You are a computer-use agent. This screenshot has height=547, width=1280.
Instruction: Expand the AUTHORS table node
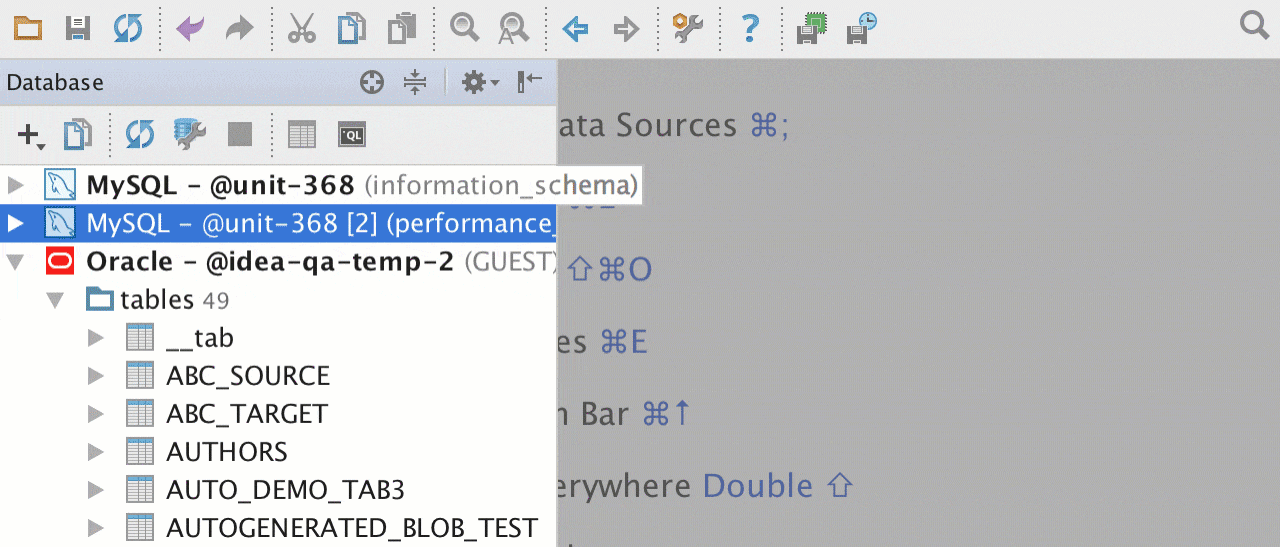pyautogui.click(x=96, y=452)
